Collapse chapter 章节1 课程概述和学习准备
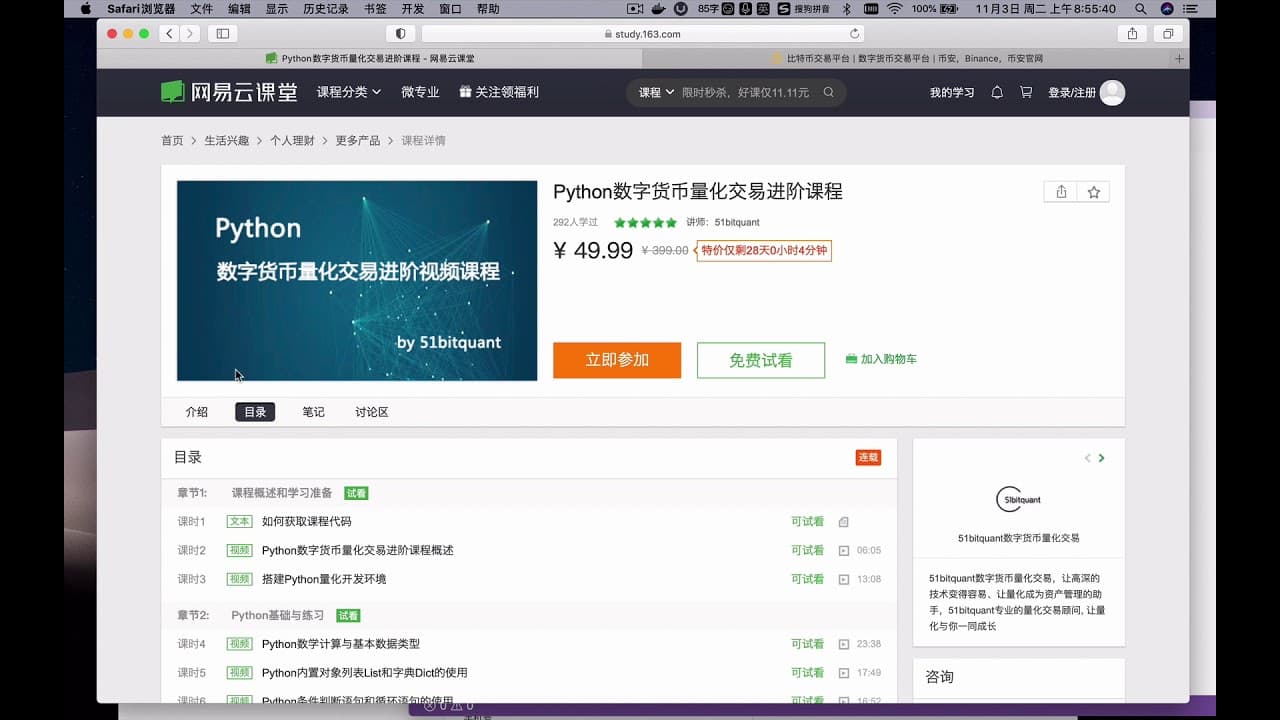The image size is (1280, 720). click(x=529, y=493)
